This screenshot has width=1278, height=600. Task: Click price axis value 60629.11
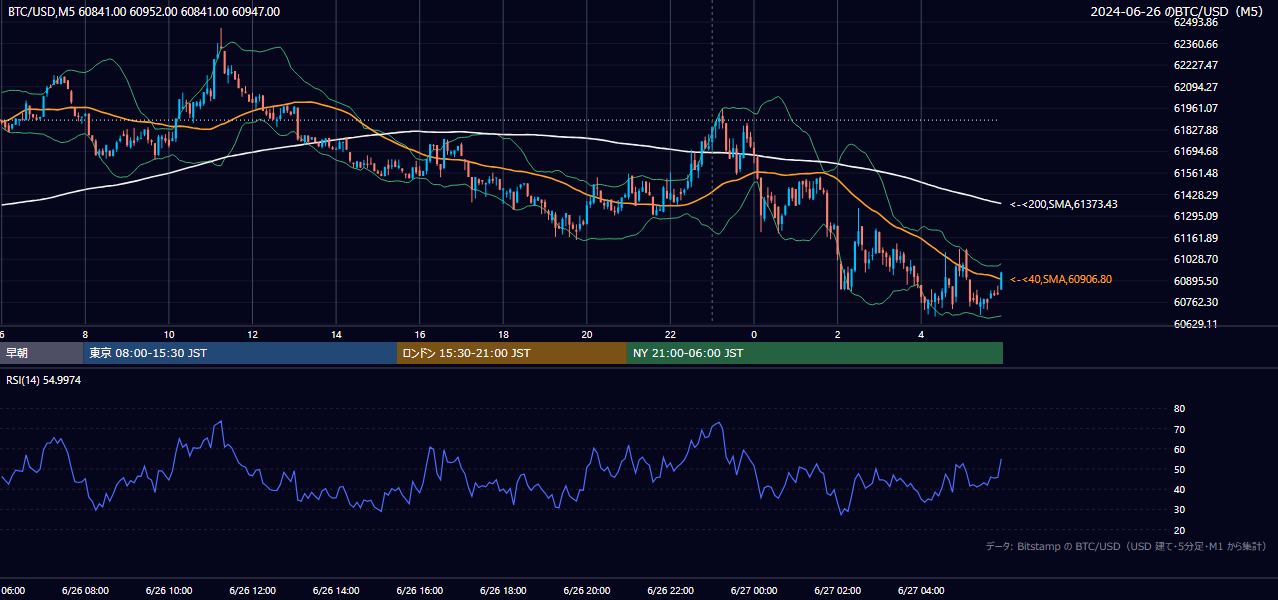point(1195,324)
